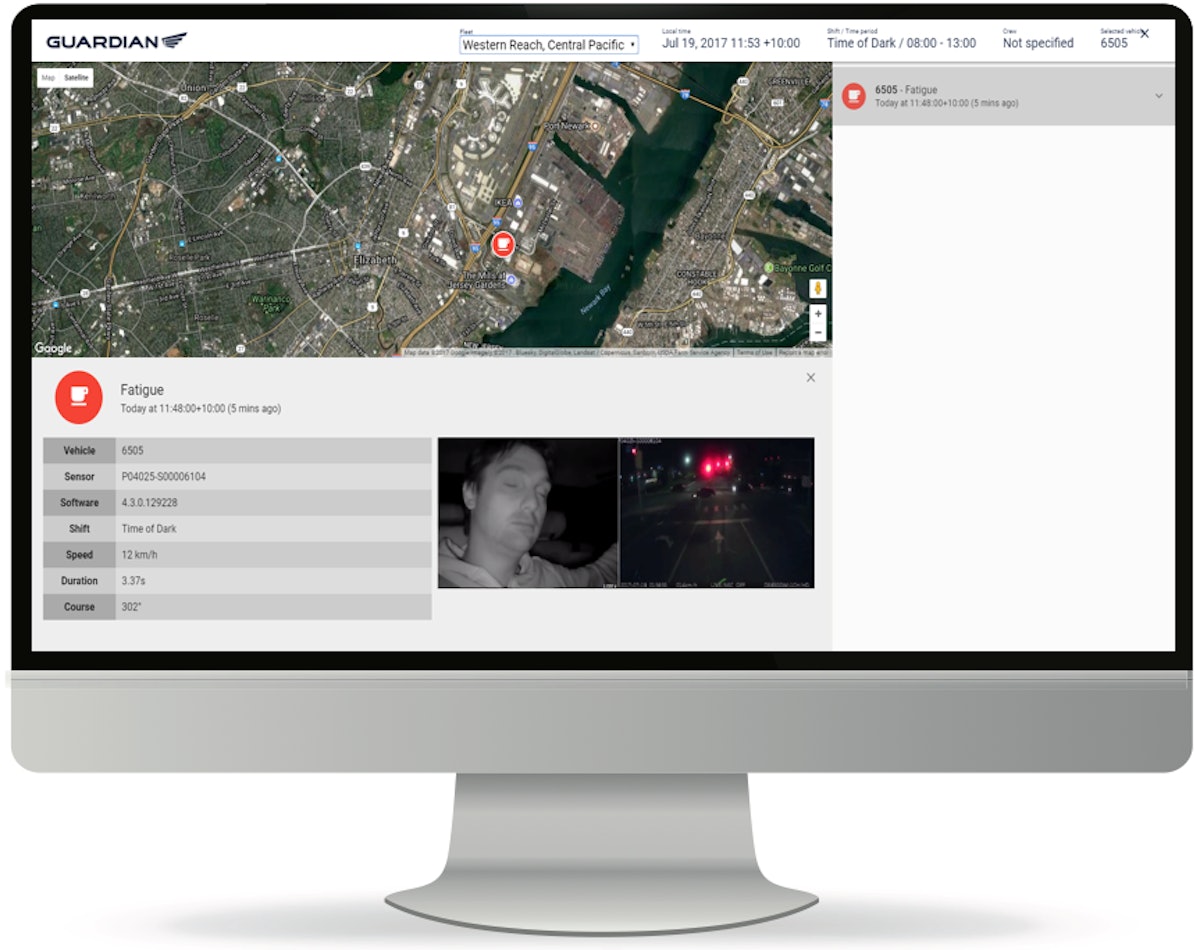Image resolution: width=1200 pixels, height=950 pixels.
Task: View the driver-facing camera thumbnail
Action: [525, 511]
